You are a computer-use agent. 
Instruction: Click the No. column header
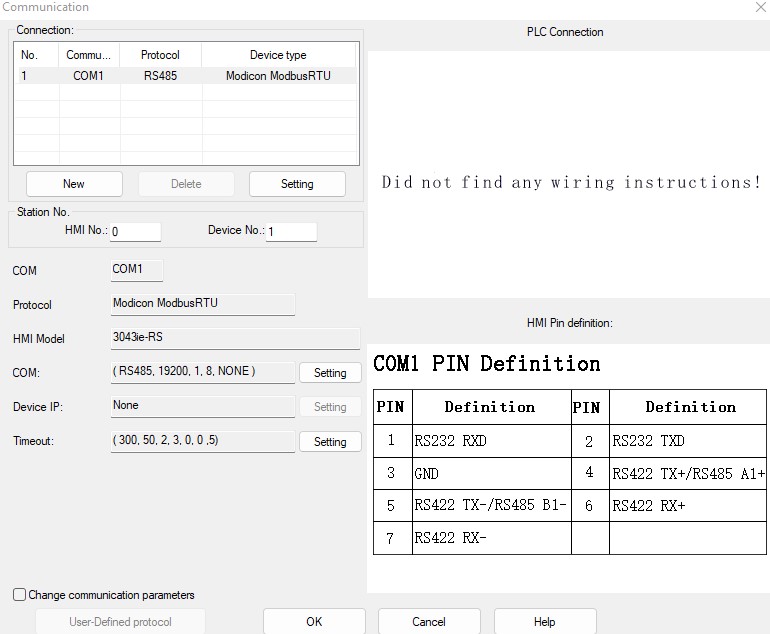29,55
